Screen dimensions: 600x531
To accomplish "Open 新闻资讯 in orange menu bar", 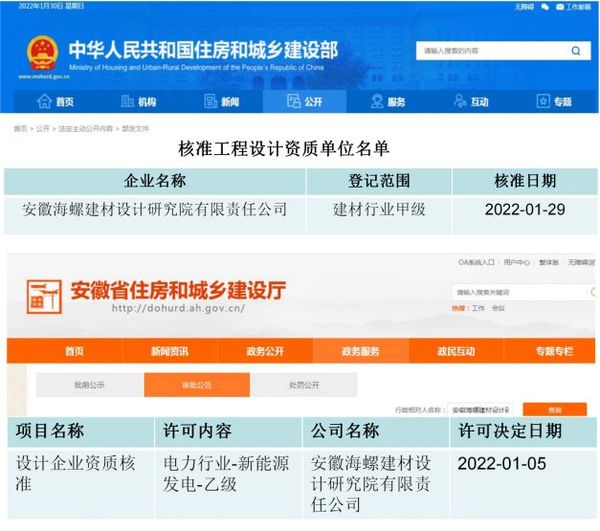I will pos(171,351).
